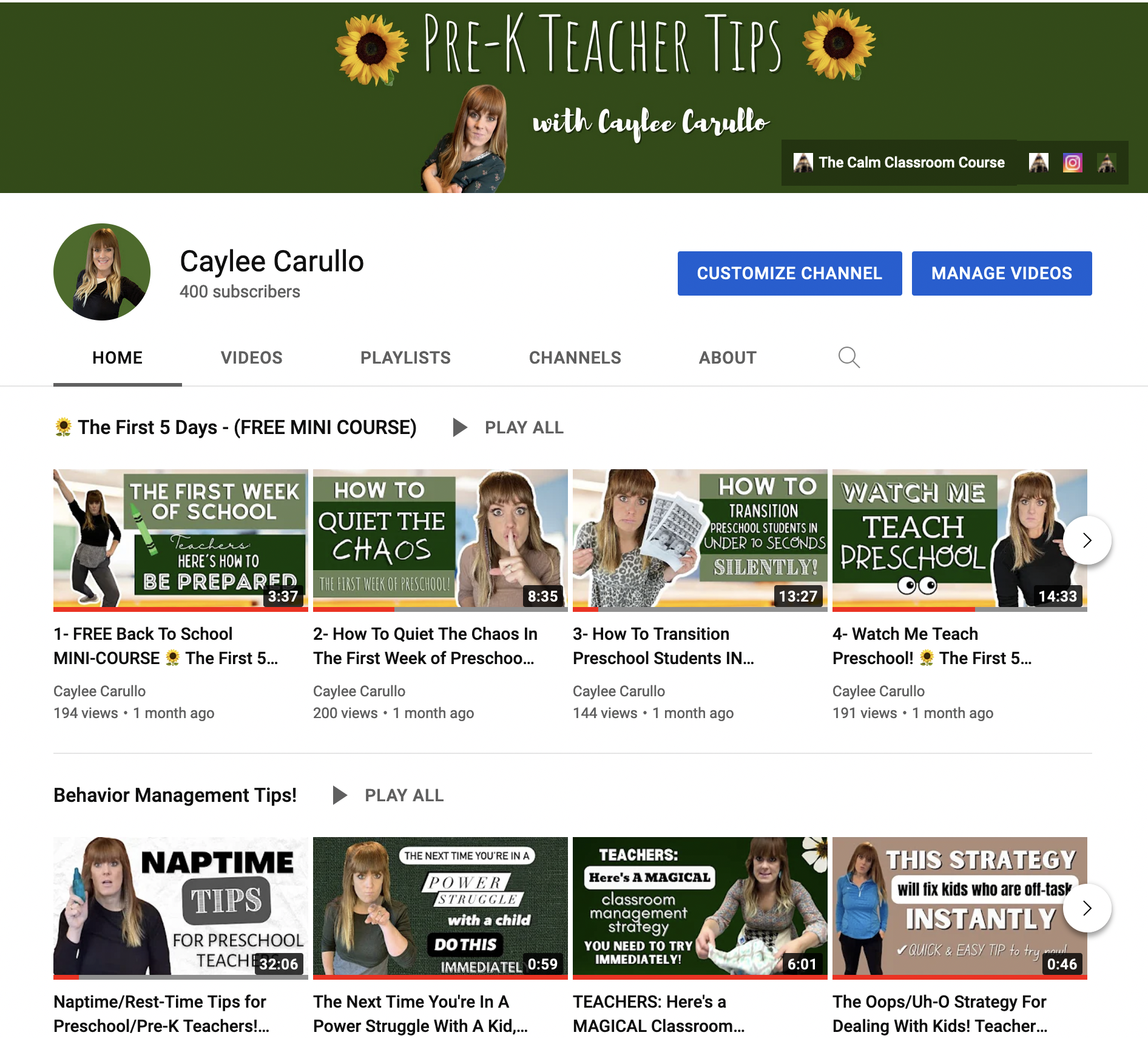Click the '400 subscribers' text
Screen dimensions: 1148x1038
coord(240,292)
